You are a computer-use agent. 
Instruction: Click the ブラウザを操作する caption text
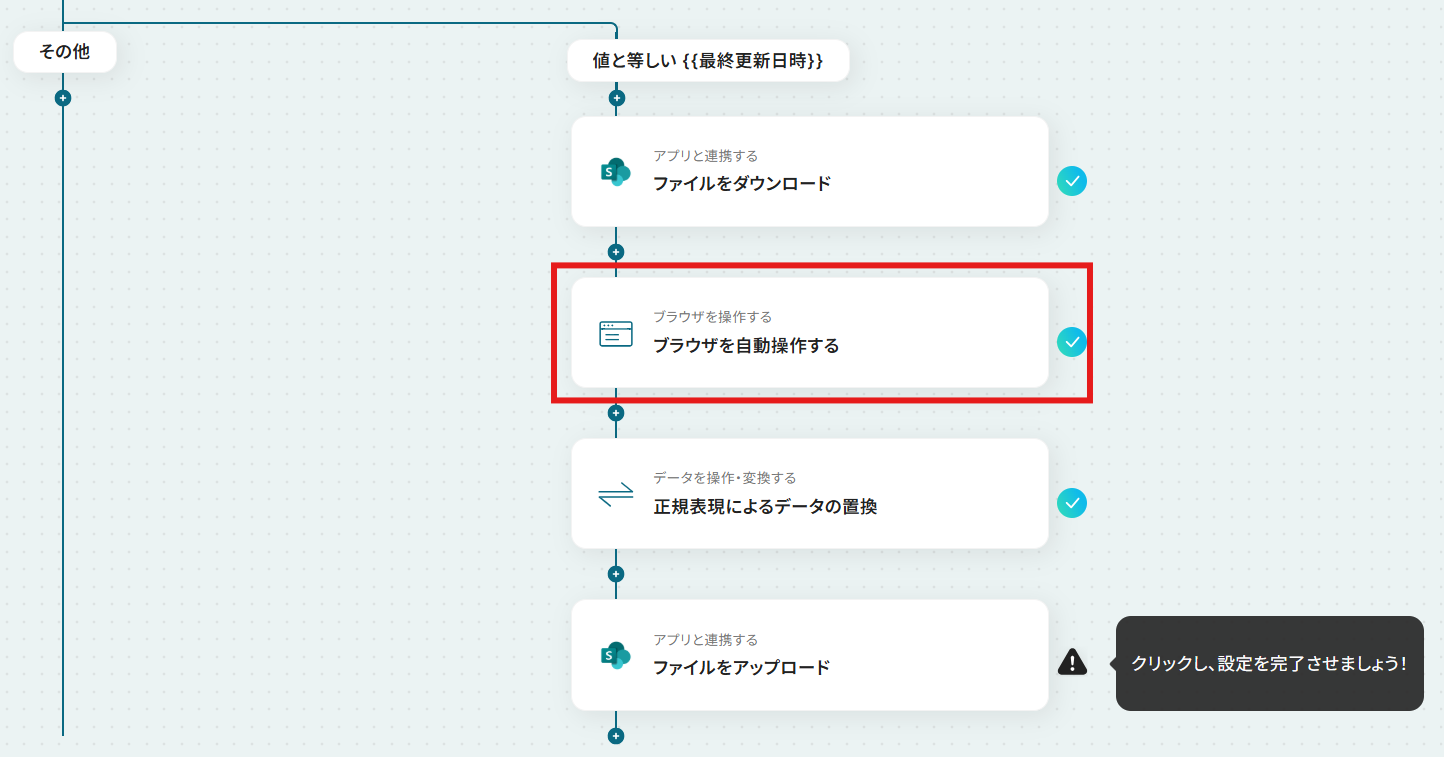pyautogui.click(x=713, y=317)
